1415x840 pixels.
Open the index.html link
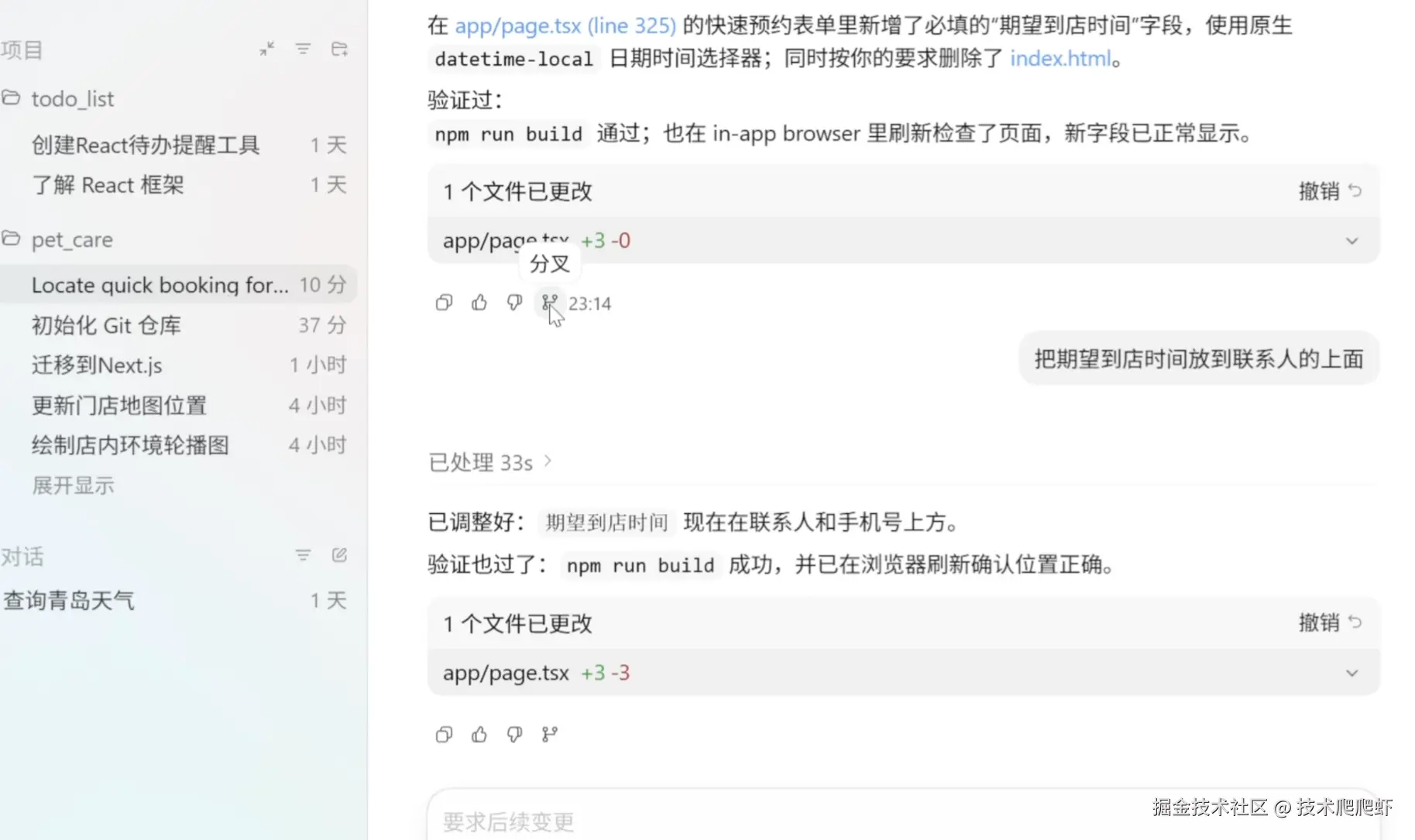(x=1060, y=59)
